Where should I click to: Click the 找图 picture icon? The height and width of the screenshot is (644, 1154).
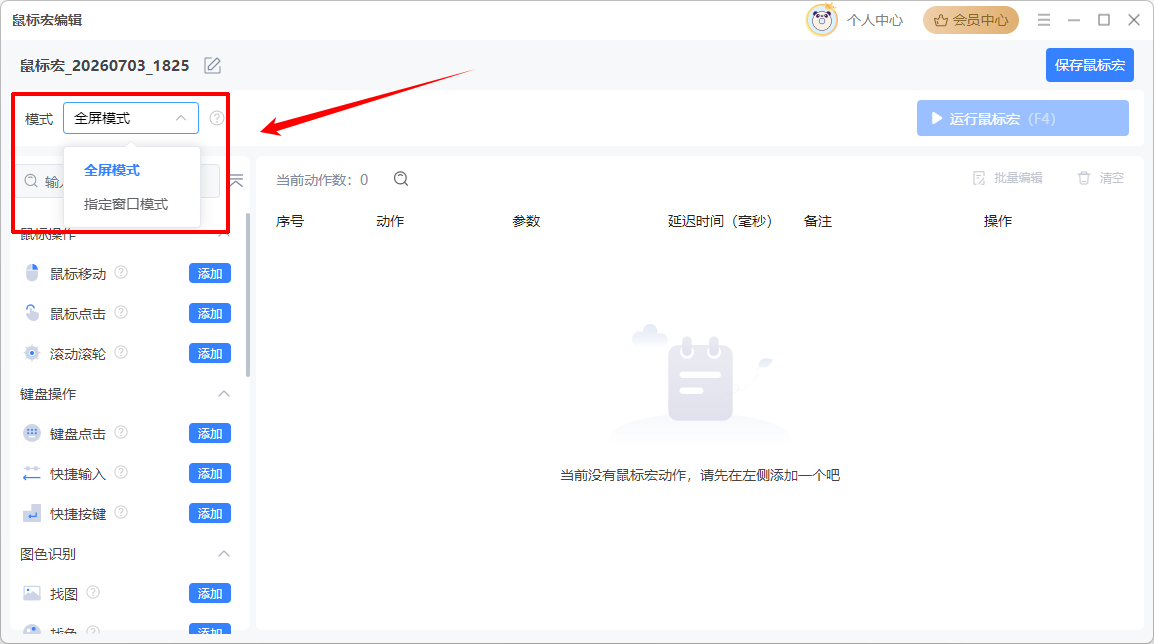coord(32,593)
